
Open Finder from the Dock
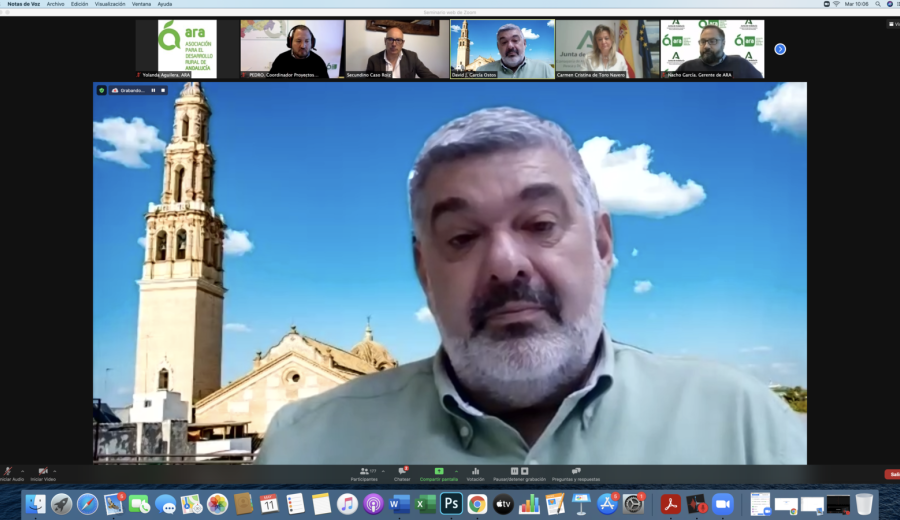[x=35, y=505]
